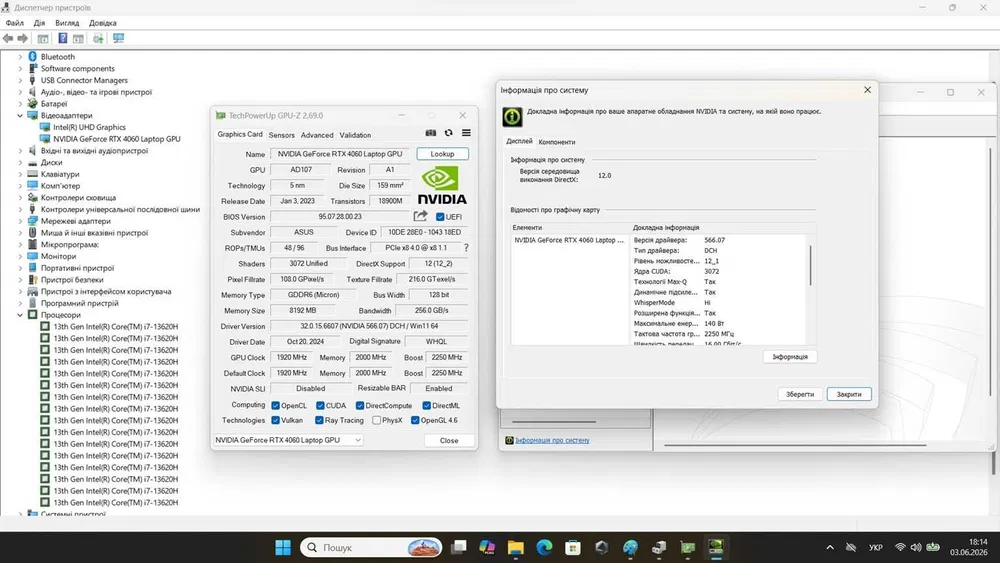Open Copilot app on the taskbar
1000x563 pixels.
coord(487,547)
